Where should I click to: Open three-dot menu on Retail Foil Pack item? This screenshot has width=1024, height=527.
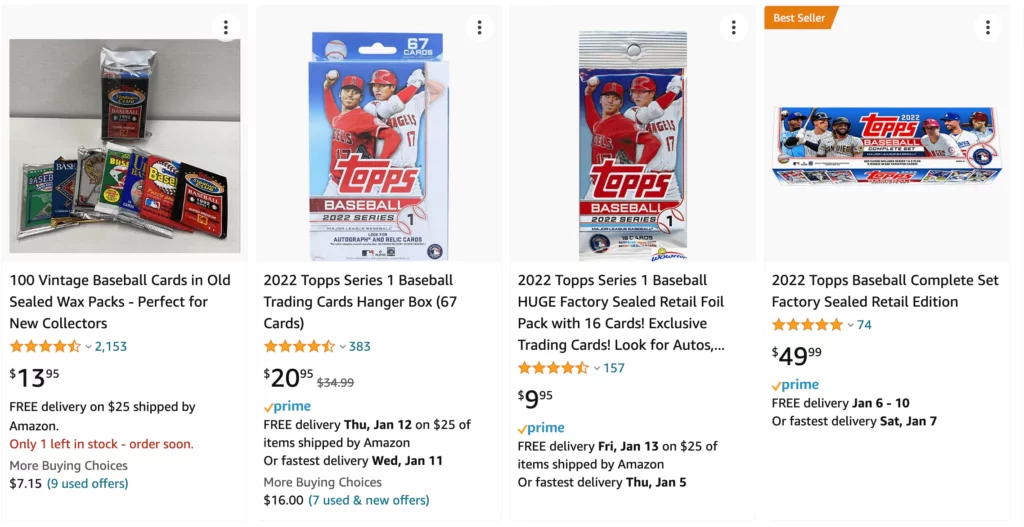[734, 27]
